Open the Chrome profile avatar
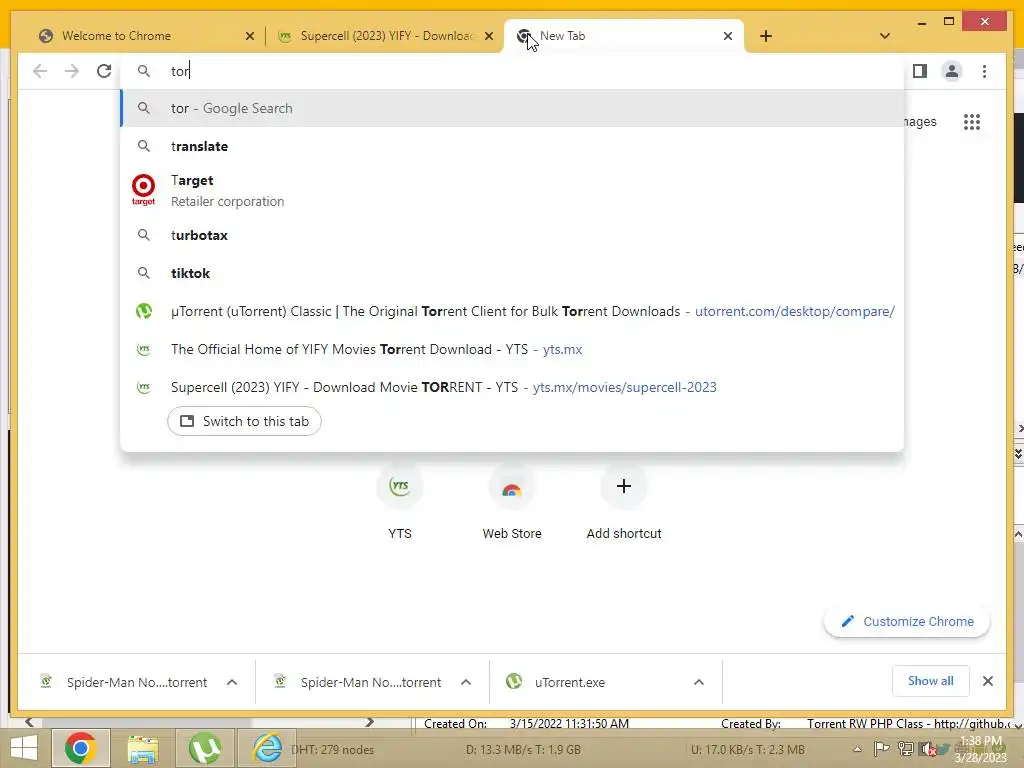The width and height of the screenshot is (1024, 768). [952, 71]
